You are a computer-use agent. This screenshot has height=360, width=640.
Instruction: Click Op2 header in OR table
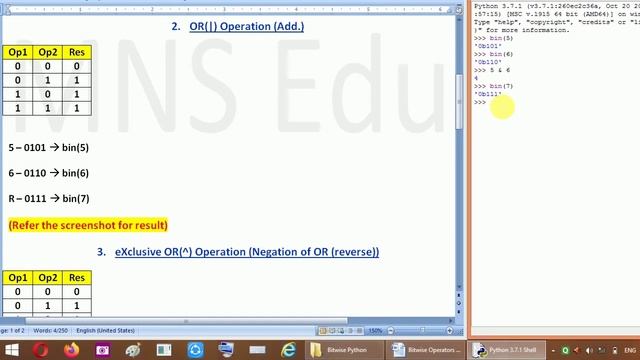(x=48, y=52)
